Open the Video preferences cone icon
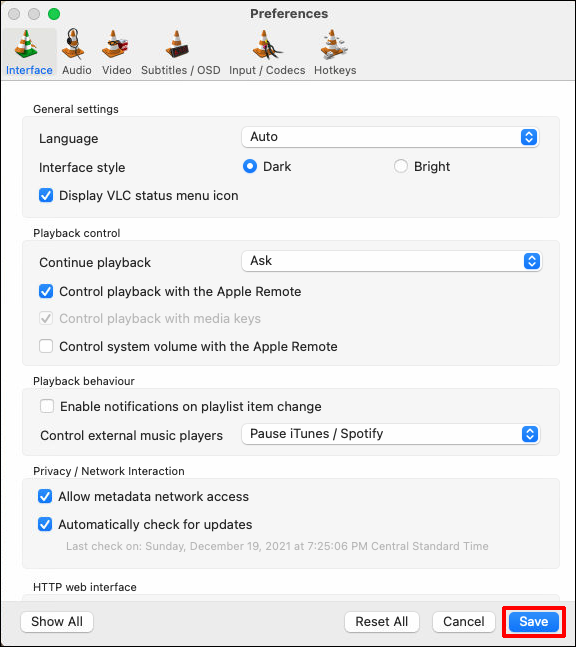 point(115,44)
